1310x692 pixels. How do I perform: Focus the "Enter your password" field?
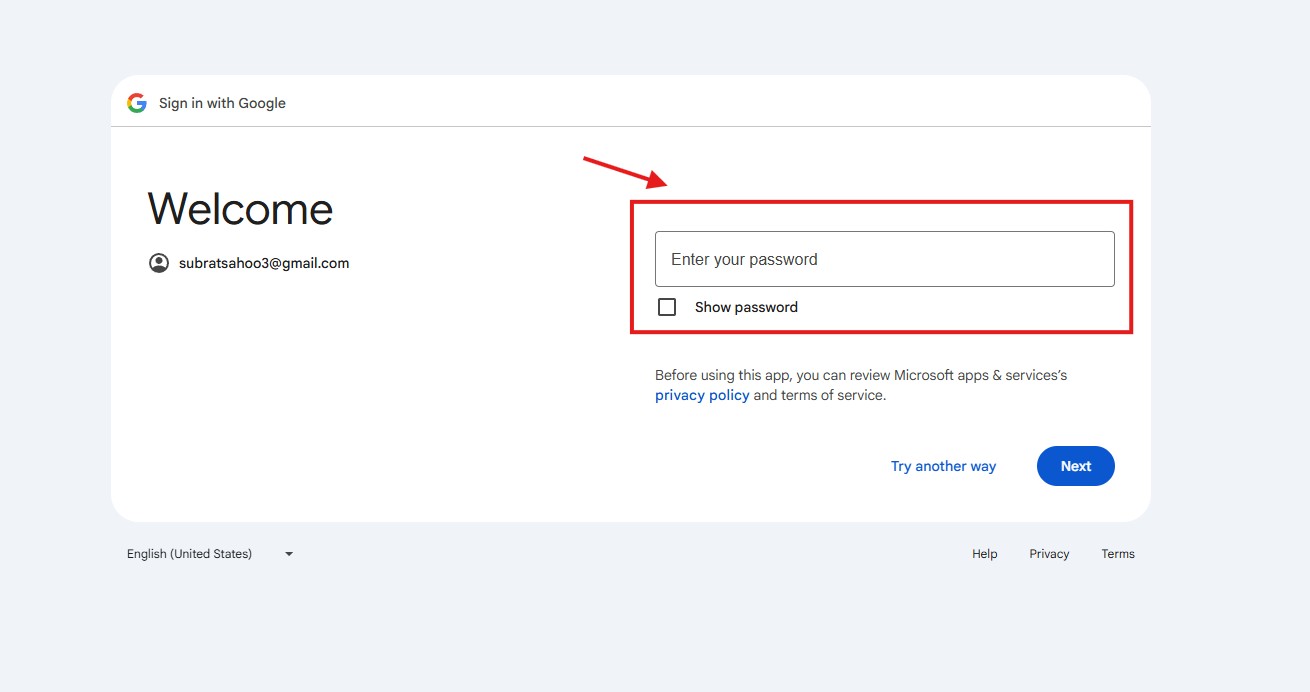884,259
